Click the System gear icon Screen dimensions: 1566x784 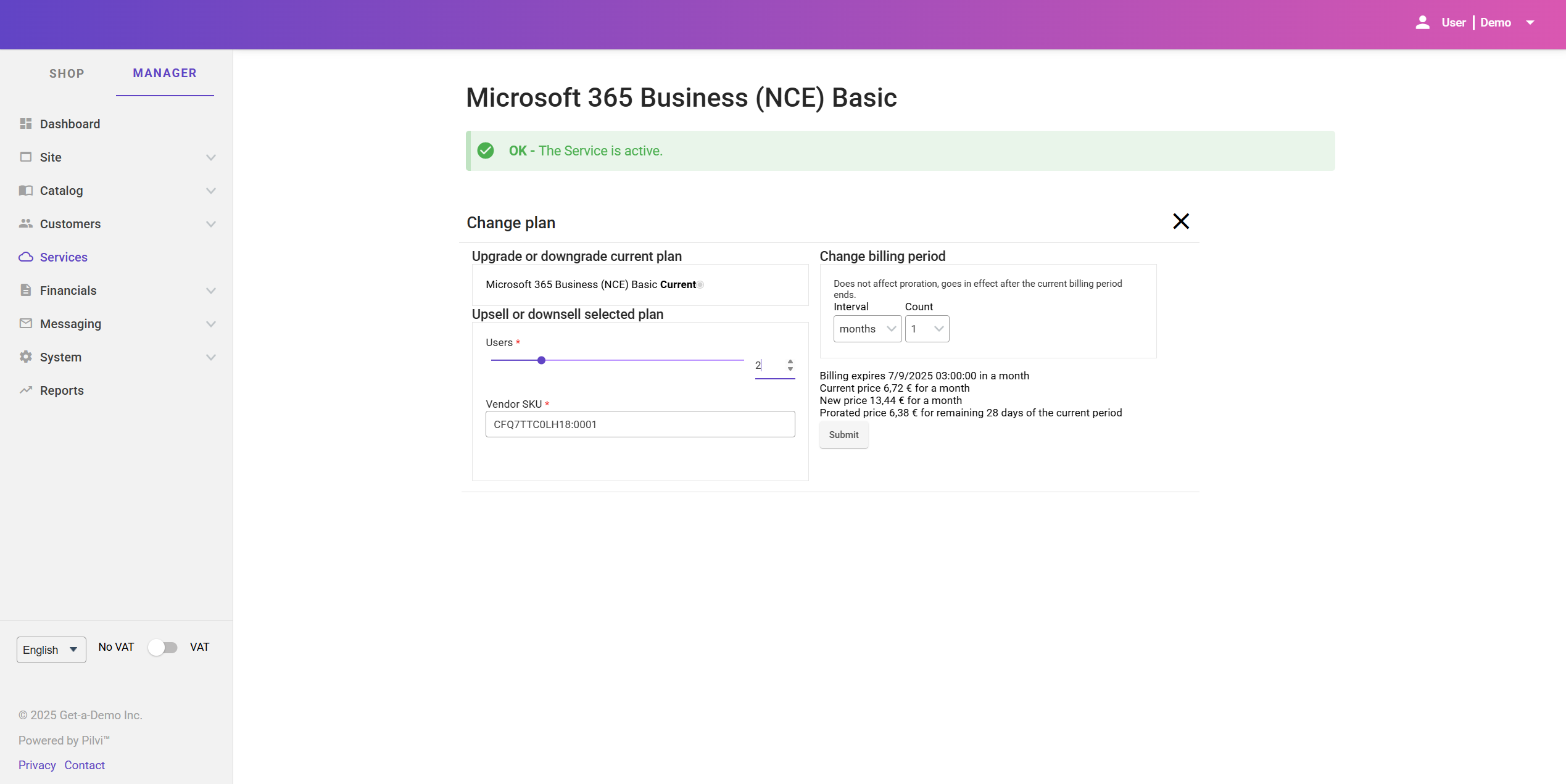click(25, 357)
